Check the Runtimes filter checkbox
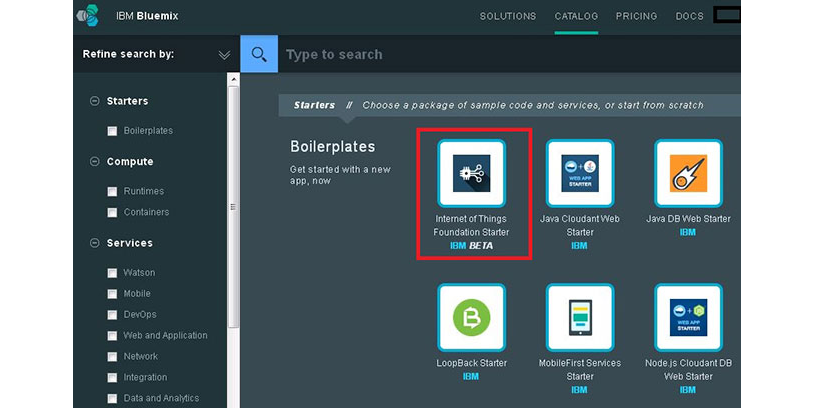This screenshot has width=814, height=408. point(113,191)
